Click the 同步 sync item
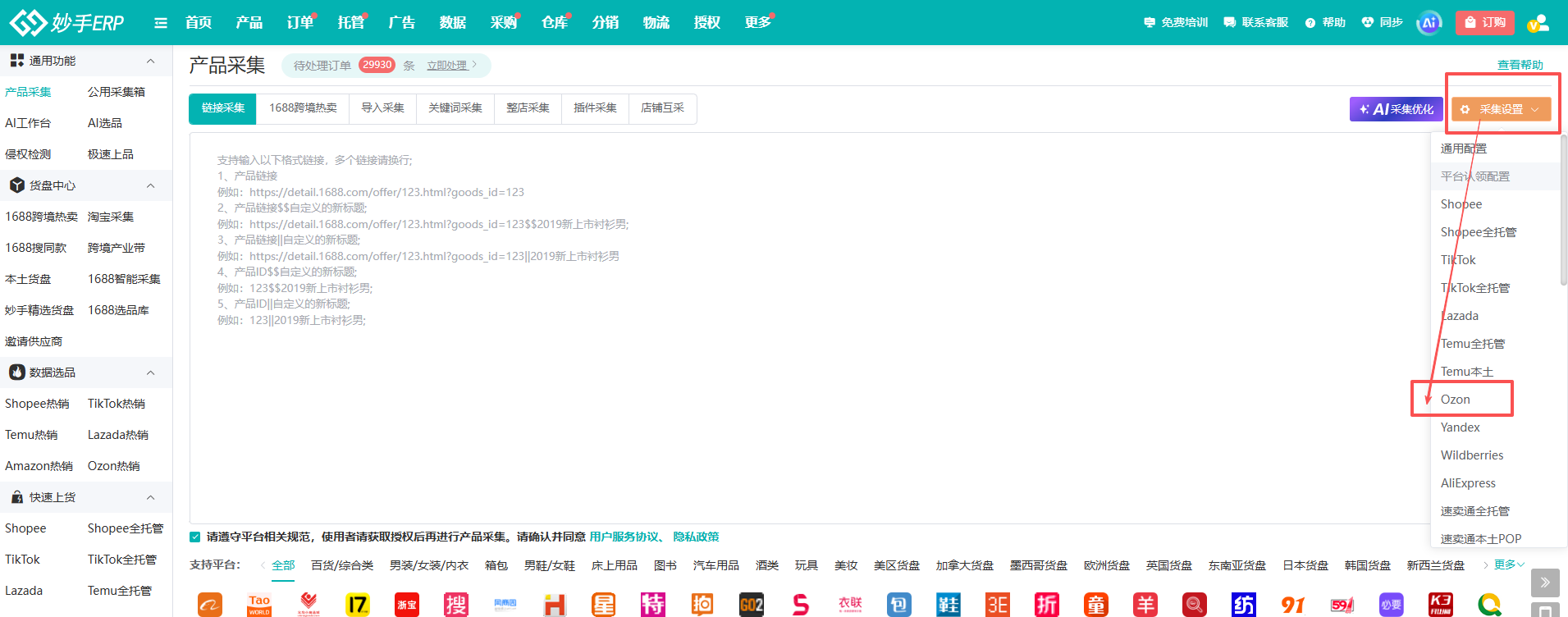 click(1382, 23)
